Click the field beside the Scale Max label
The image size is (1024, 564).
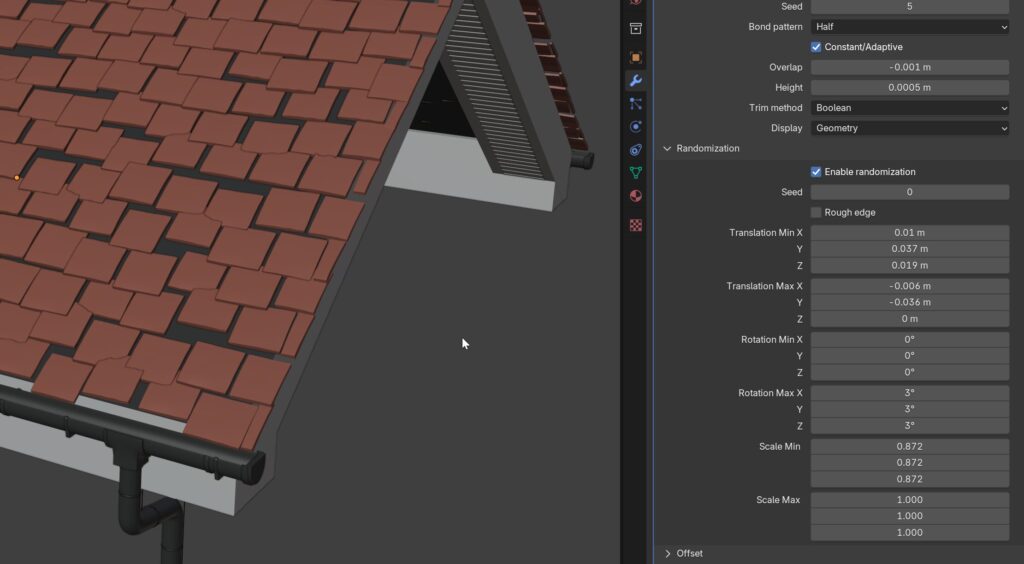point(910,500)
